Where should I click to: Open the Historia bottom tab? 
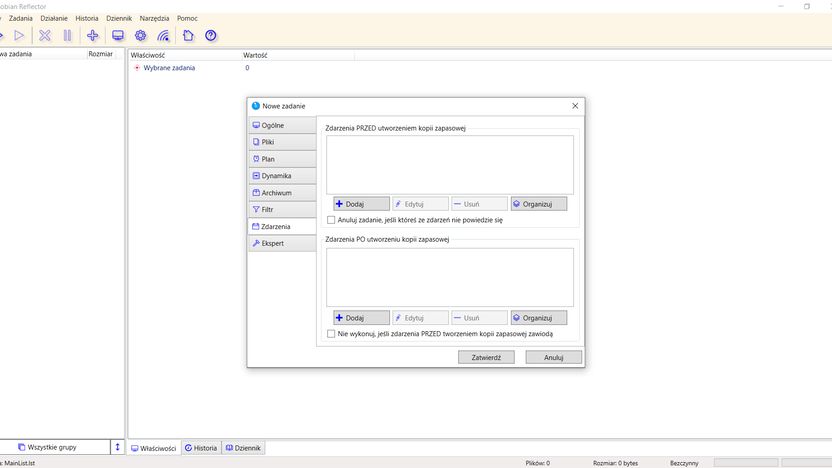[x=201, y=448]
